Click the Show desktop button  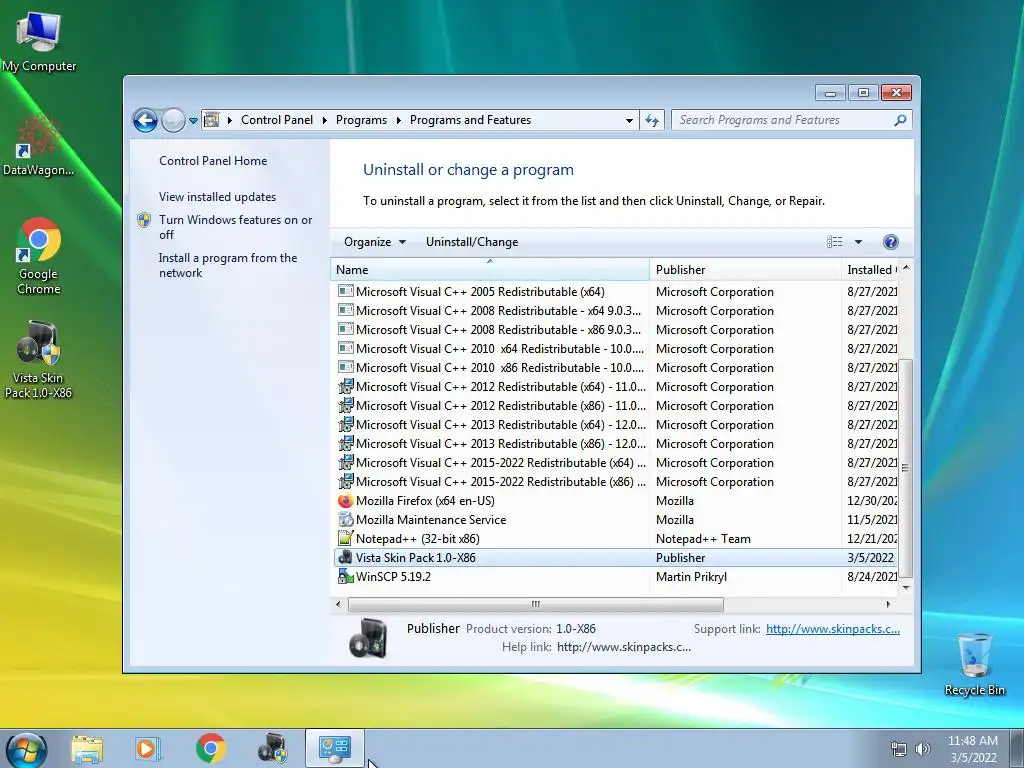point(1017,749)
